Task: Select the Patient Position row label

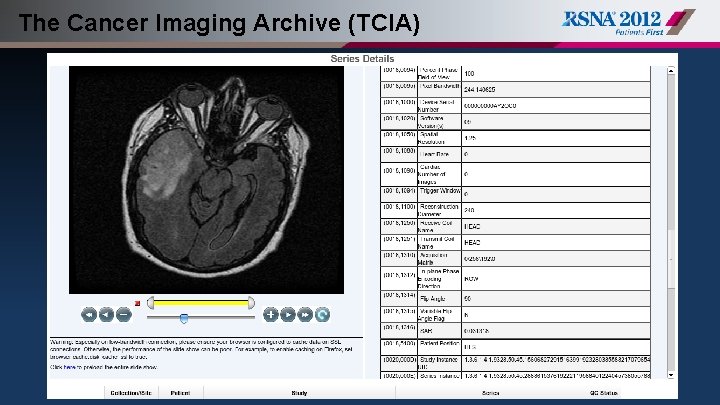Action: pyautogui.click(x=439, y=343)
